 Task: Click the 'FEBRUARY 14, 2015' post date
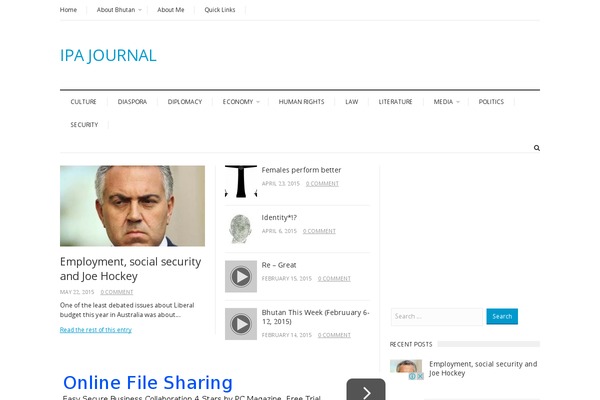(x=287, y=335)
